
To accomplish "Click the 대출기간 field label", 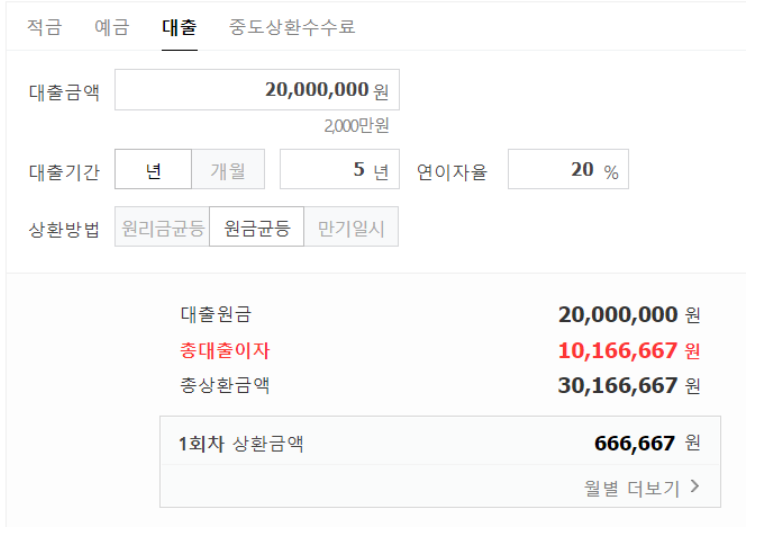I will [64, 172].
